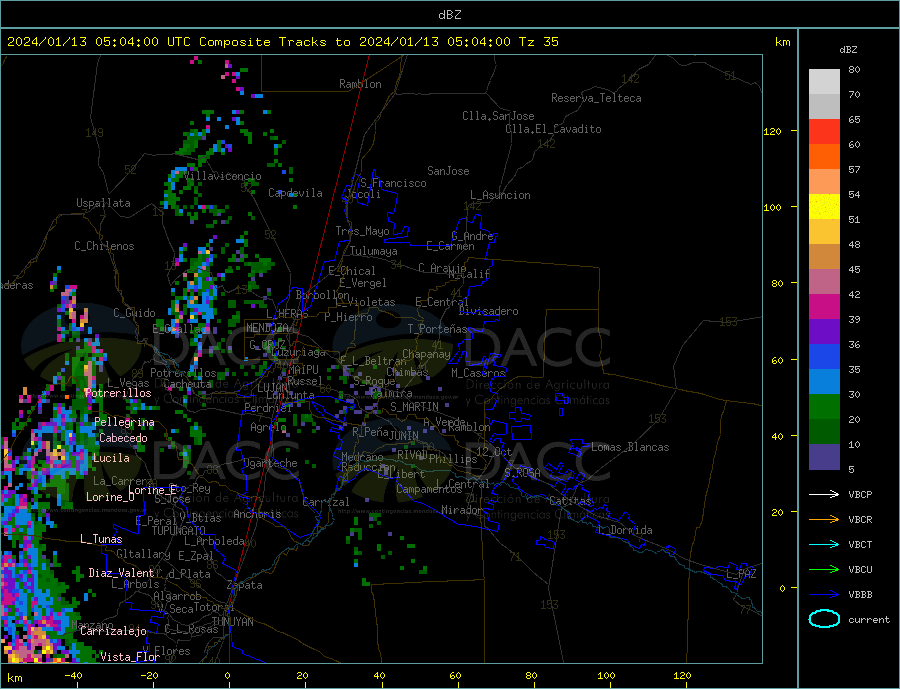This screenshot has height=689, width=900.
Task: Click the green VBCU arrow legend icon
Action: 824,570
